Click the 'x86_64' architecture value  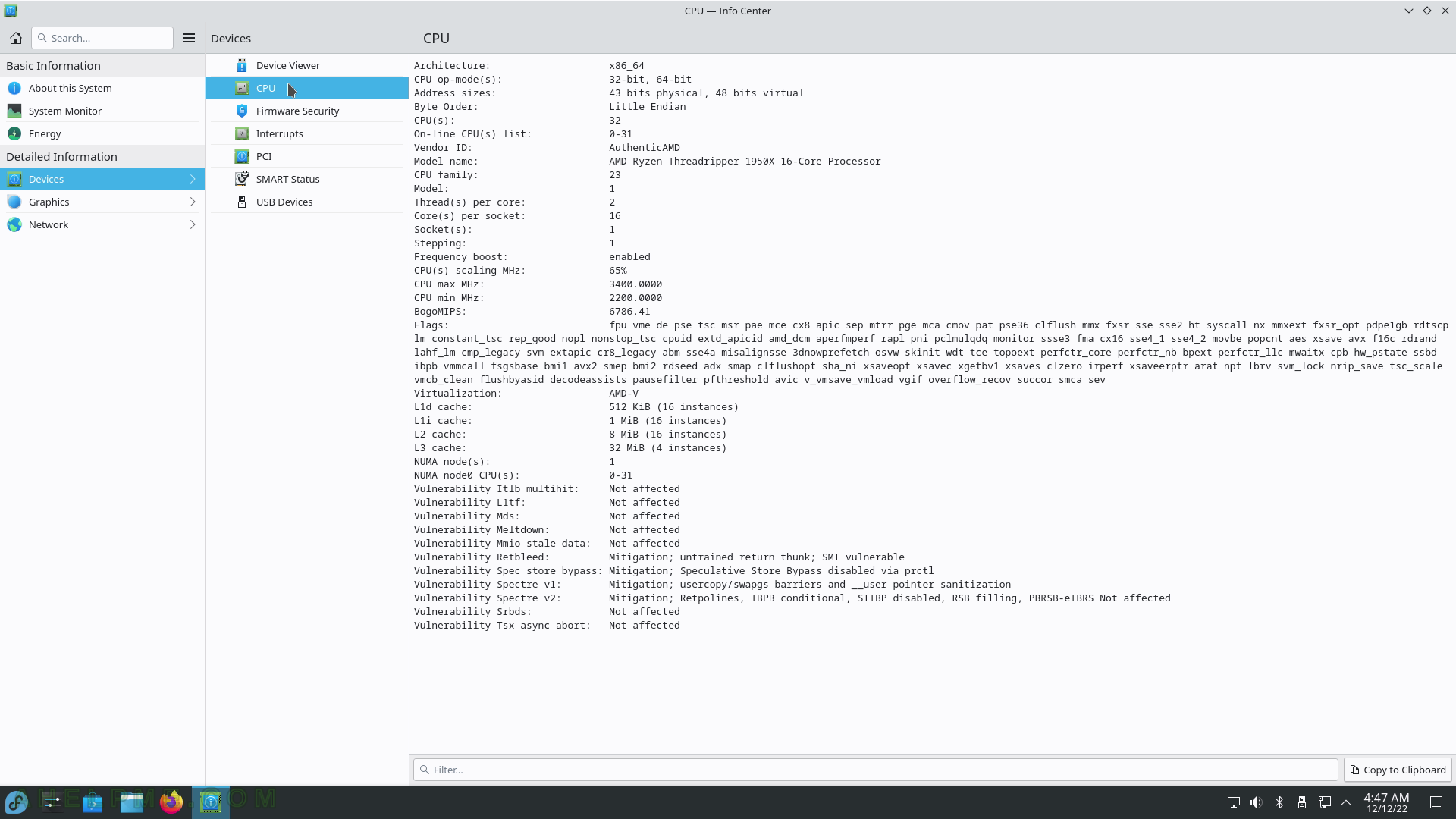point(626,65)
